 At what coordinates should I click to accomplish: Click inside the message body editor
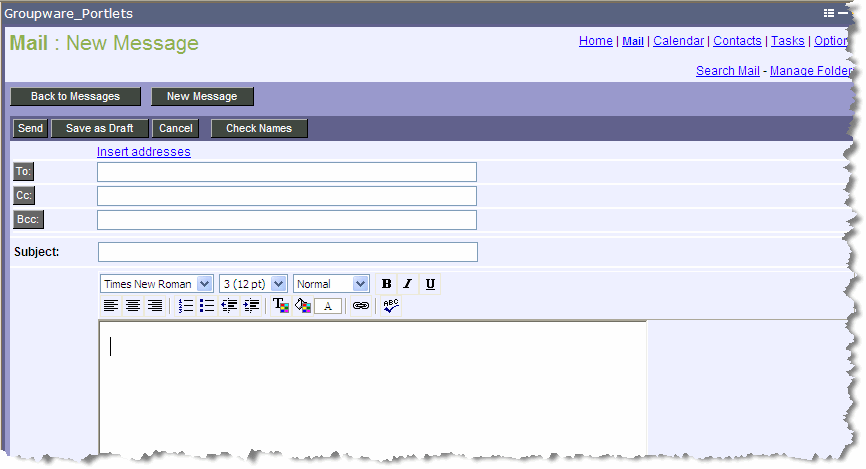[x=373, y=387]
